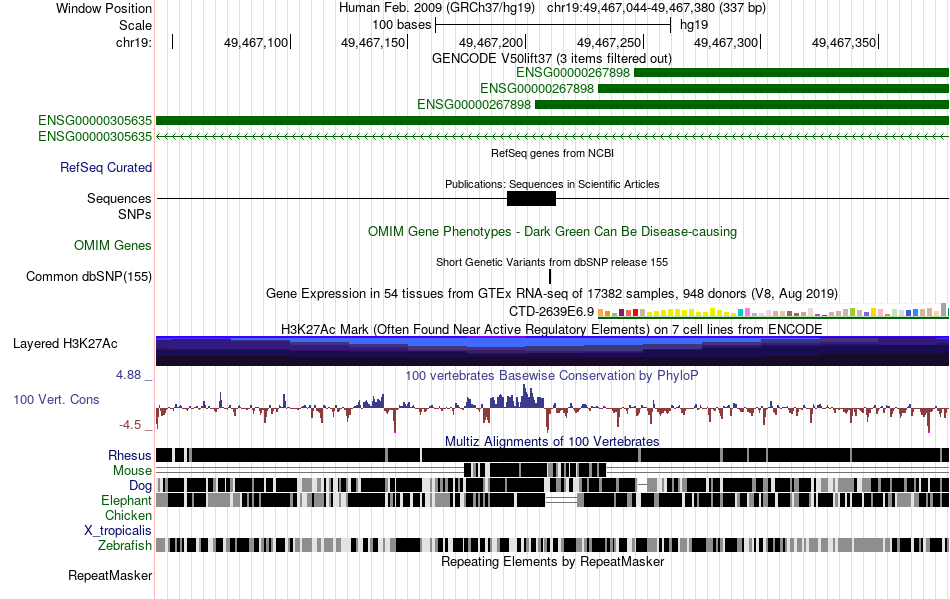Click the 49,467,100 coordinate on the ruler
950x599 pixels.
click(256, 42)
